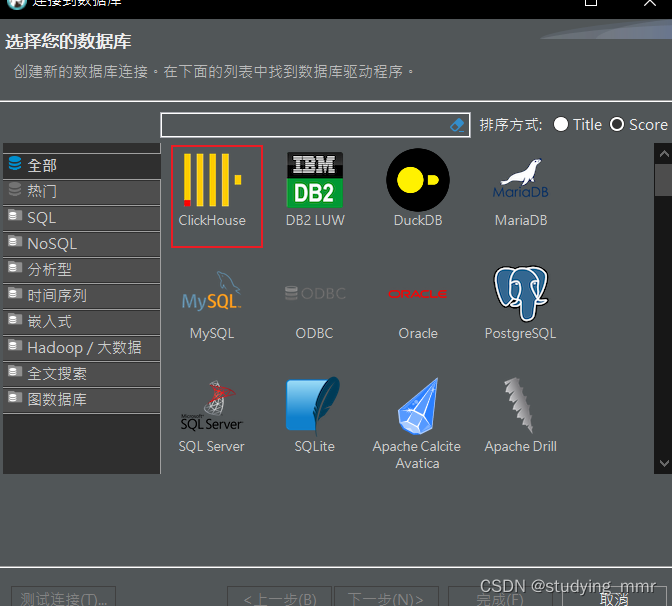Screen dimensions: 672x606
Task: Click the scrollbar down arrow
Action: point(664,463)
